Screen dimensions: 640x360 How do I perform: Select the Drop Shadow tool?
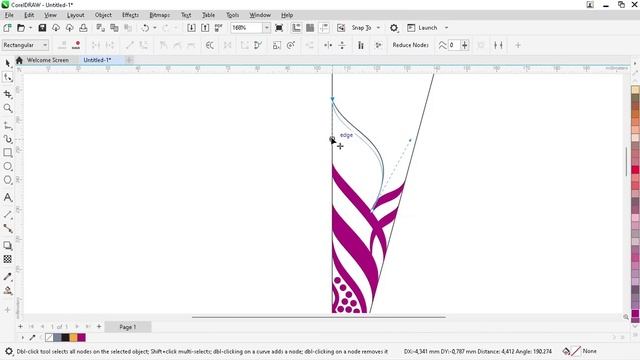point(8,245)
